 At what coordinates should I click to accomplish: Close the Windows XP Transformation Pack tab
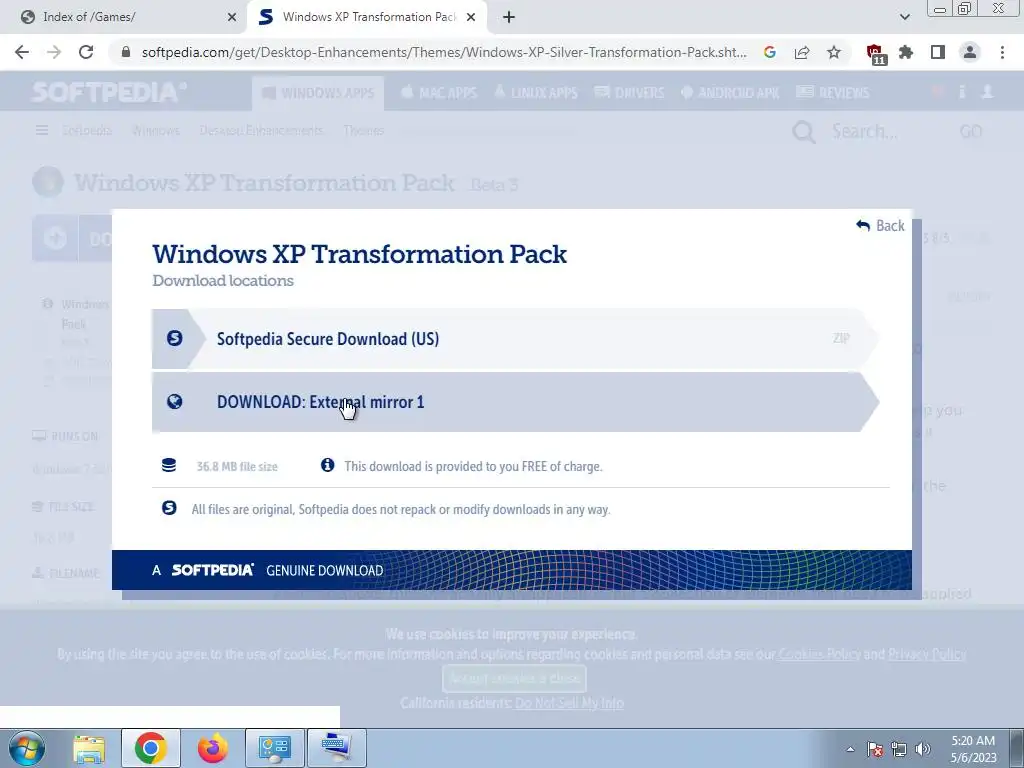pyautogui.click(x=471, y=18)
